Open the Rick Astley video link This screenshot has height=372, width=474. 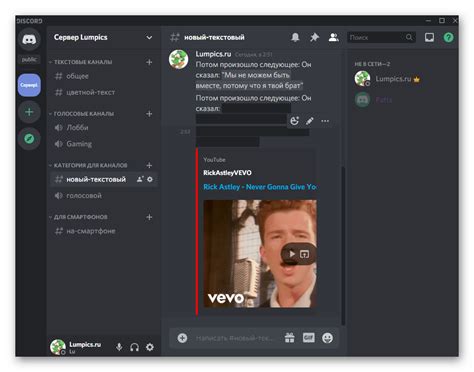tap(260, 187)
